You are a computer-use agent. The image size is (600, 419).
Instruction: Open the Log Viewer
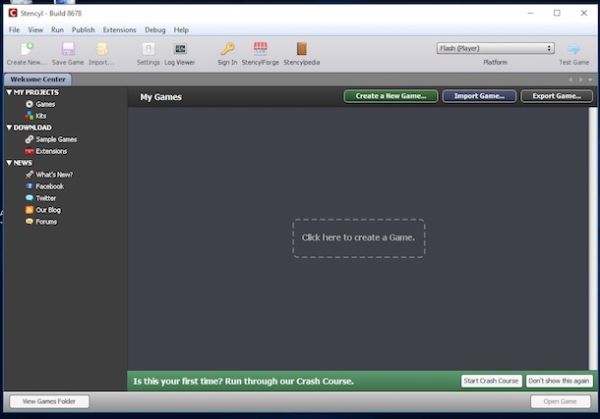pyautogui.click(x=180, y=49)
